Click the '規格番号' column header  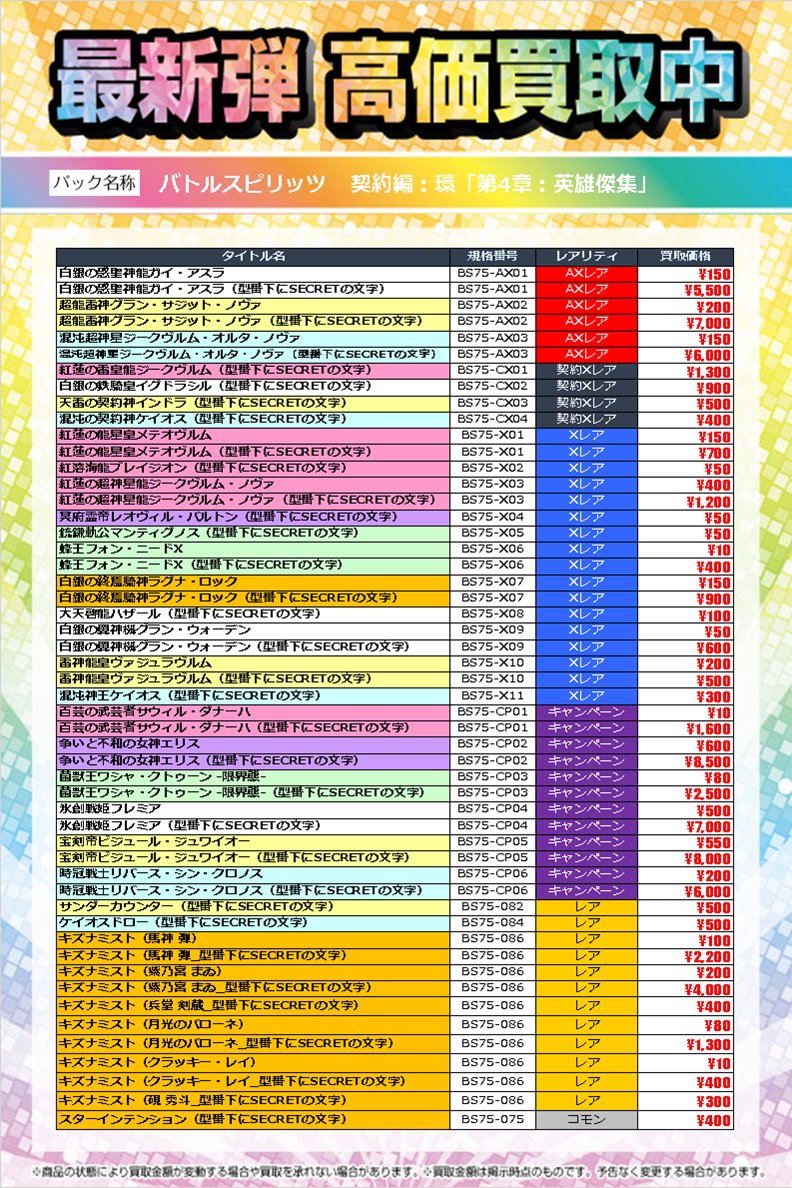(492, 256)
